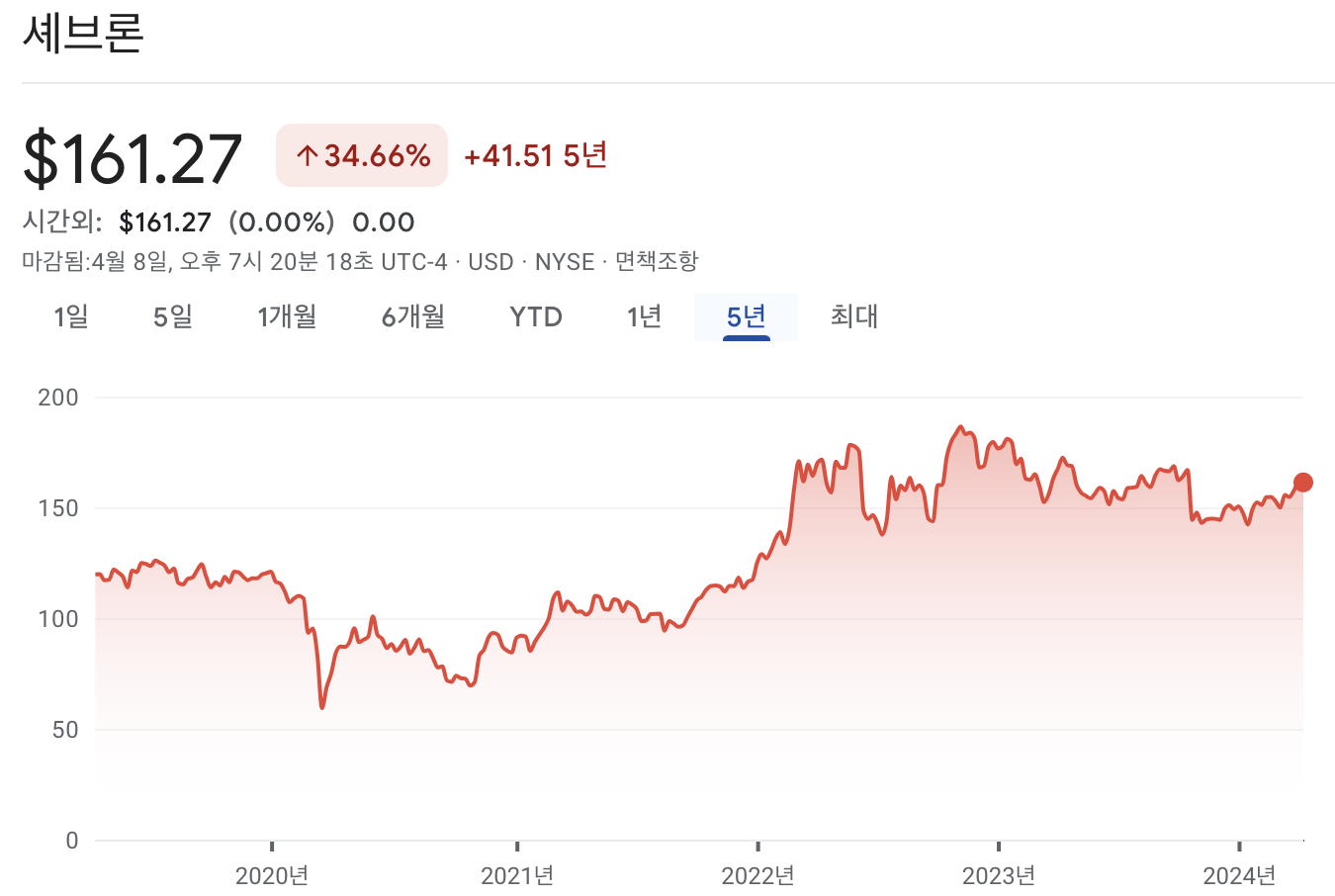Open the 면책조항 disclaimer link
1335x896 pixels.
click(654, 262)
